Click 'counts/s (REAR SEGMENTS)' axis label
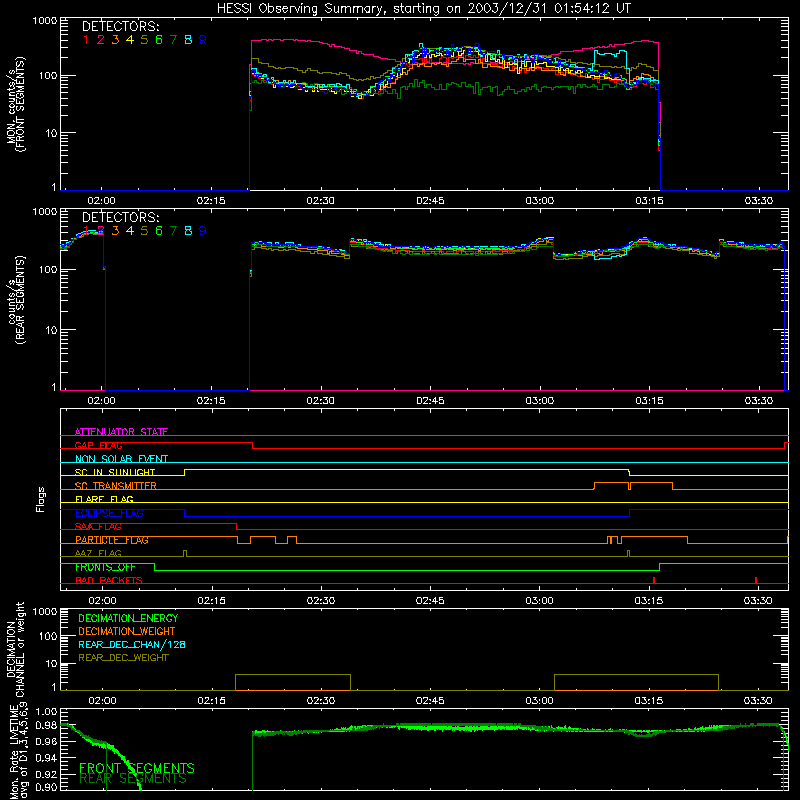The image size is (800, 800). pyautogui.click(x=15, y=300)
